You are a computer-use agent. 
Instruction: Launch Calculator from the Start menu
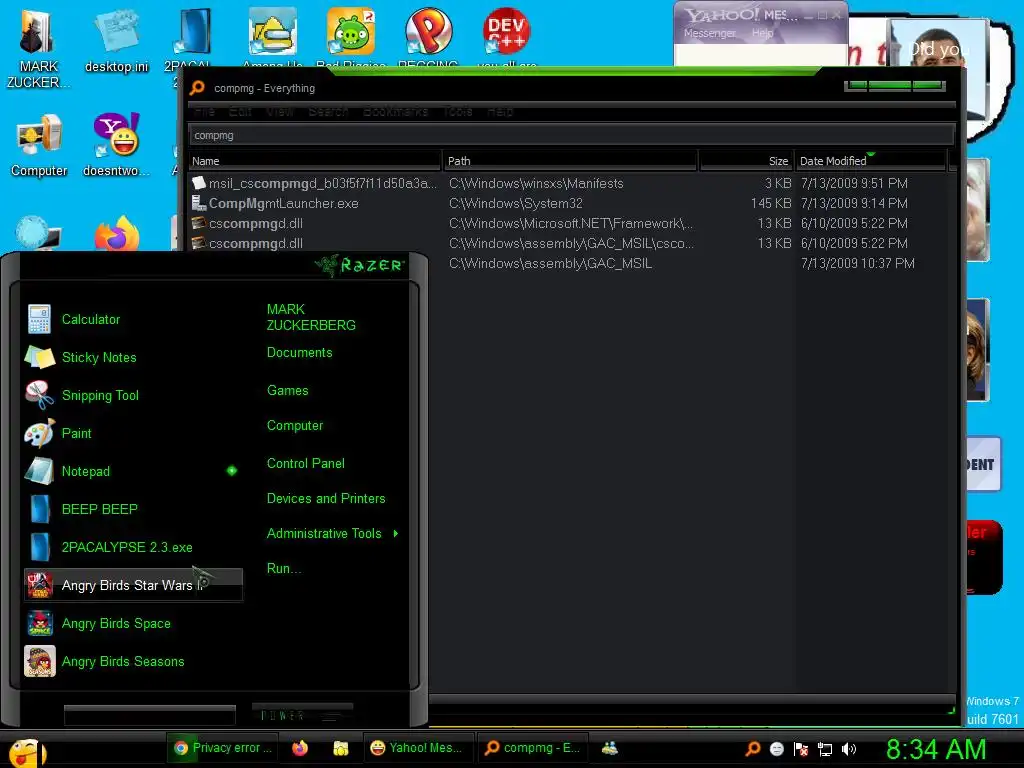[x=133, y=319]
